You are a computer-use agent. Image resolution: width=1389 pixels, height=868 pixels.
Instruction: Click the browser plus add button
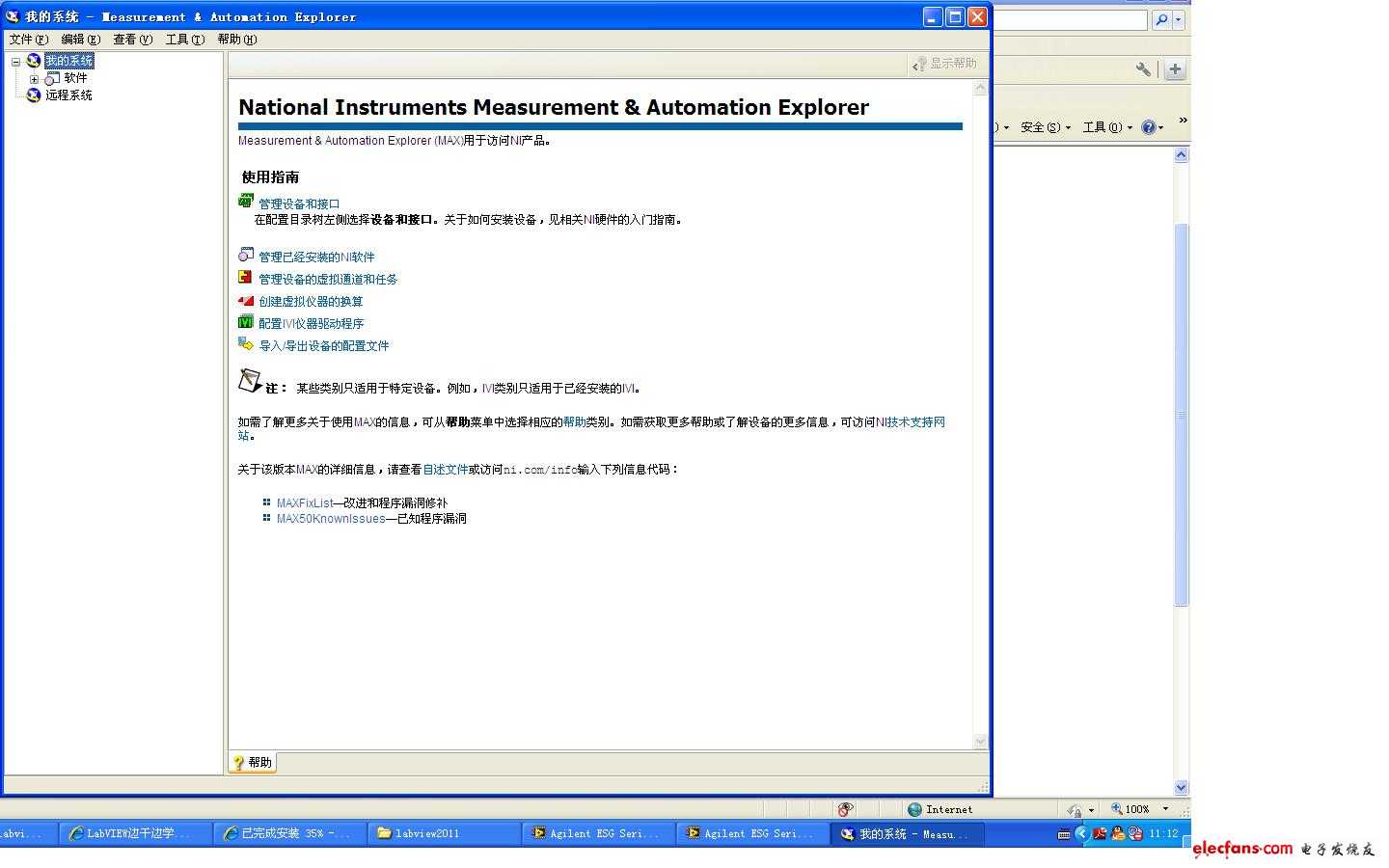(1175, 69)
